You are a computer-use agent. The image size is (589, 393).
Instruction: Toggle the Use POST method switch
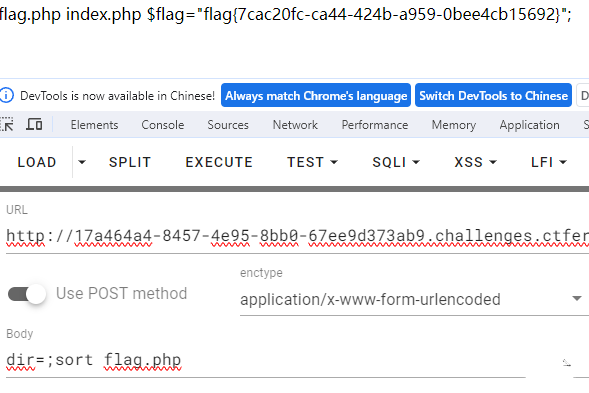click(x=27, y=294)
